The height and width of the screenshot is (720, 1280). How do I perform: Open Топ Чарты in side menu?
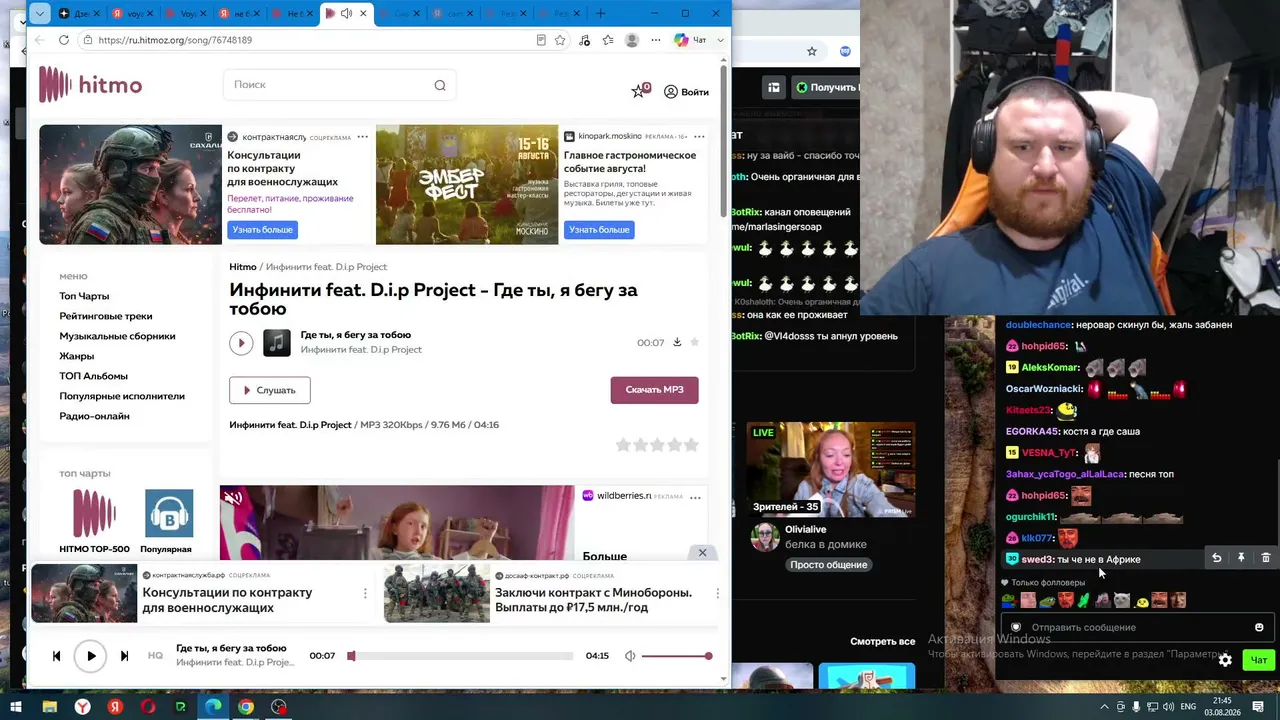[84, 296]
